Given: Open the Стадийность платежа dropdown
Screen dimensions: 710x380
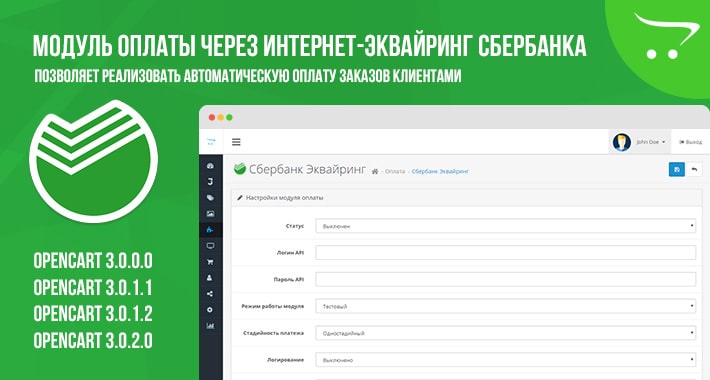Looking at the screenshot, I should point(505,333).
